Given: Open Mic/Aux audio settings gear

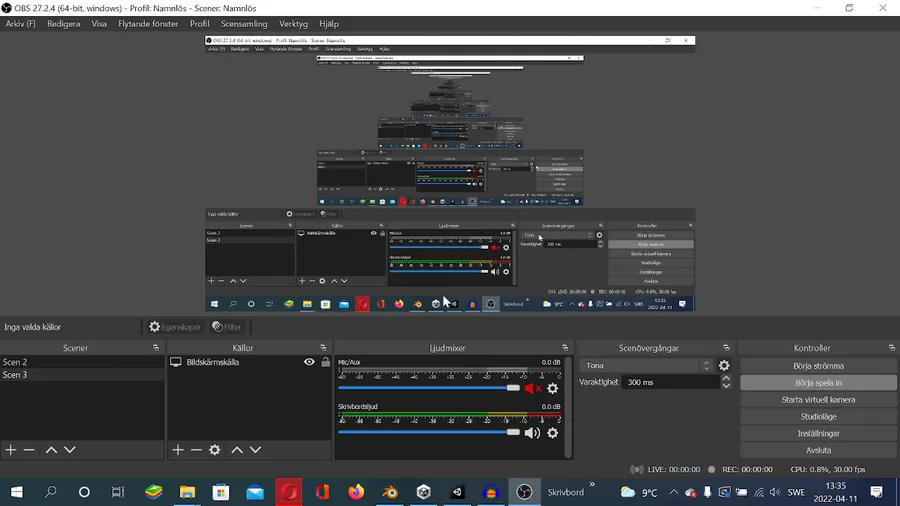Looking at the screenshot, I should [x=552, y=388].
